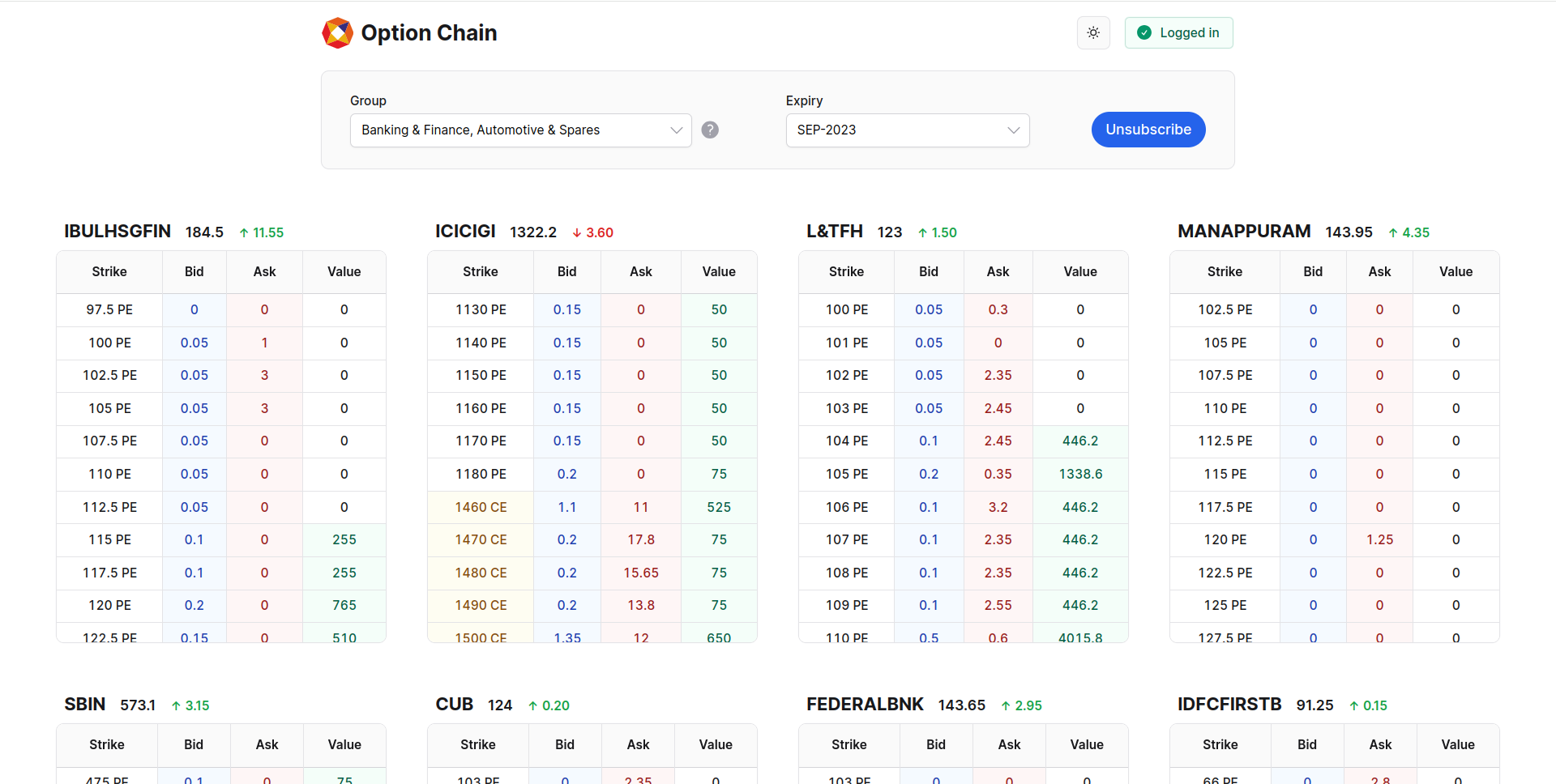Click the green checkmark in the Logged in badge

click(x=1143, y=32)
